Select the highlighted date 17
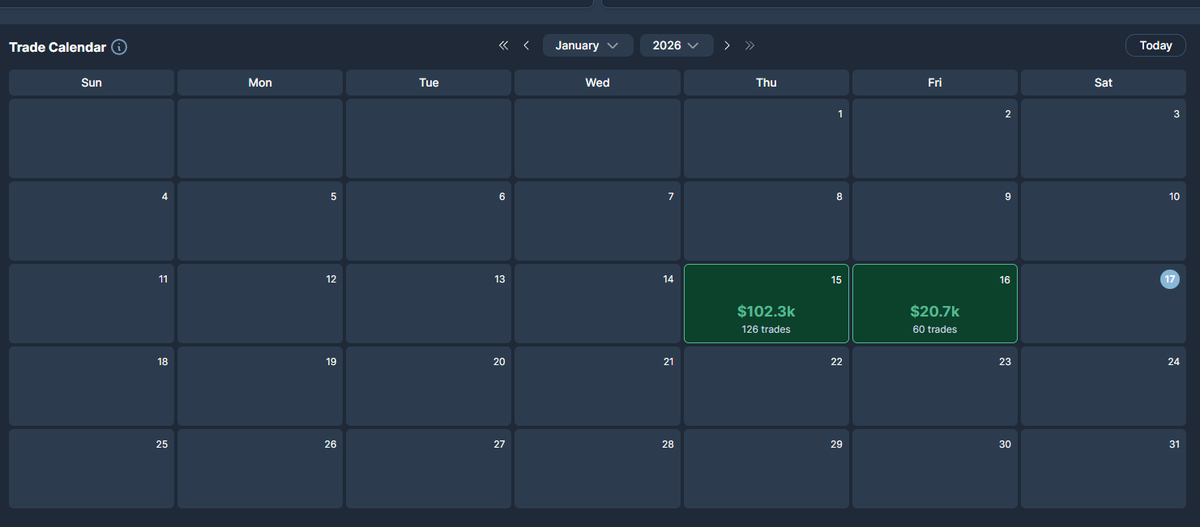The height and width of the screenshot is (527, 1200). click(x=1170, y=279)
